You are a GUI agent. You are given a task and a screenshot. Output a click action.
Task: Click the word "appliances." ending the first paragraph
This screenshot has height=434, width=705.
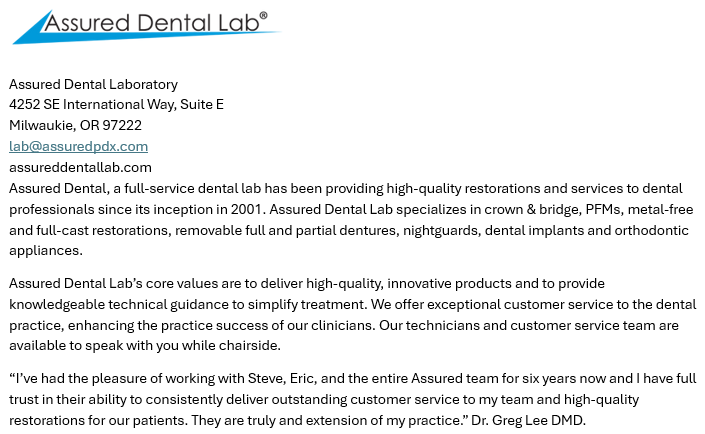pyautogui.click(x=44, y=251)
